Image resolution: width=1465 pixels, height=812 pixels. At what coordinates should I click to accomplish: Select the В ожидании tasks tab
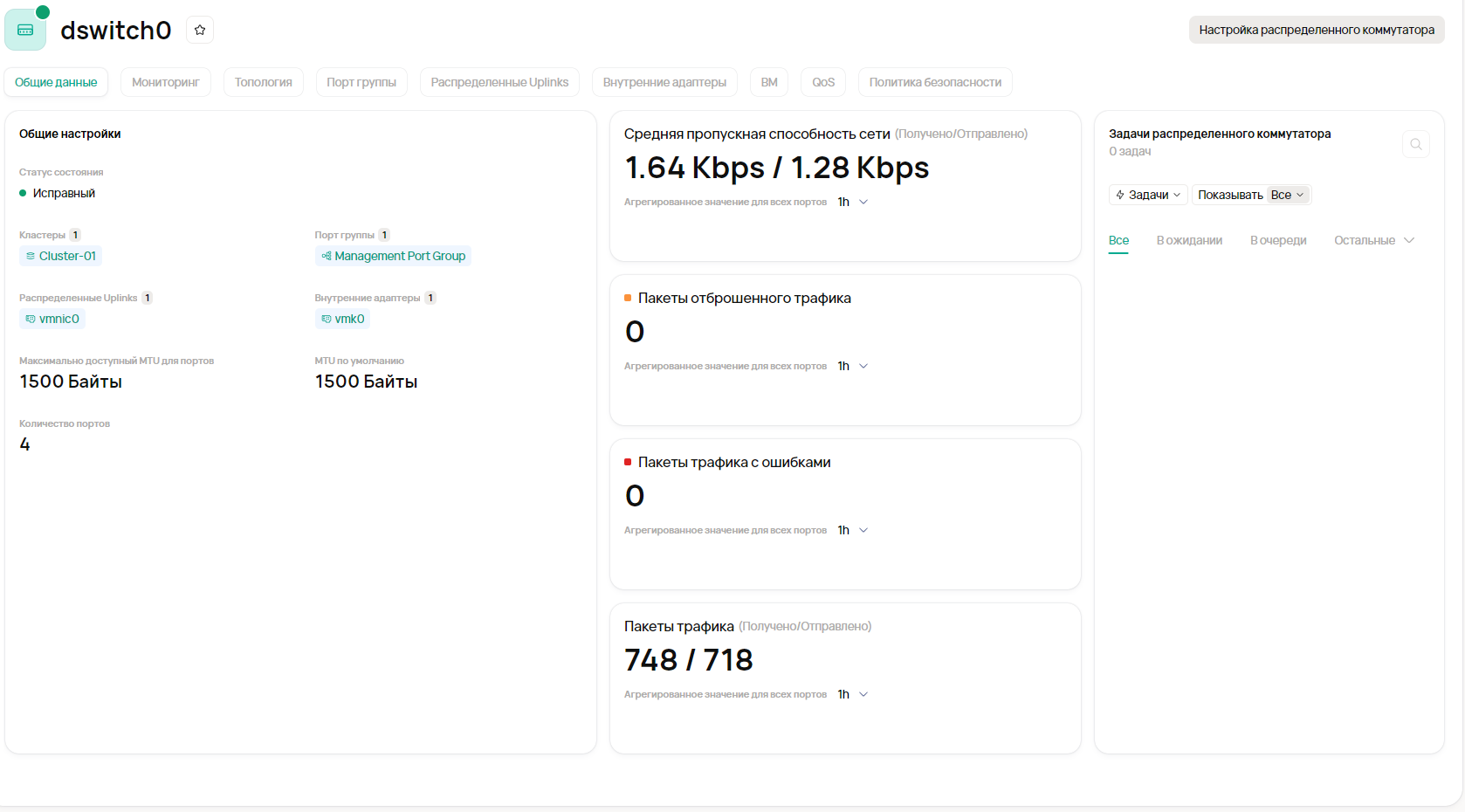(1189, 240)
